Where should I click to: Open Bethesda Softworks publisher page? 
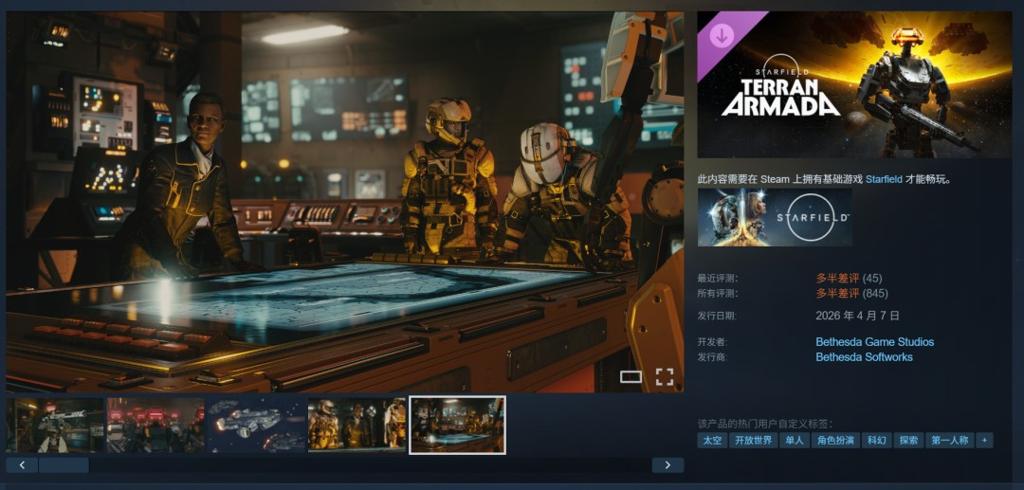click(x=864, y=357)
